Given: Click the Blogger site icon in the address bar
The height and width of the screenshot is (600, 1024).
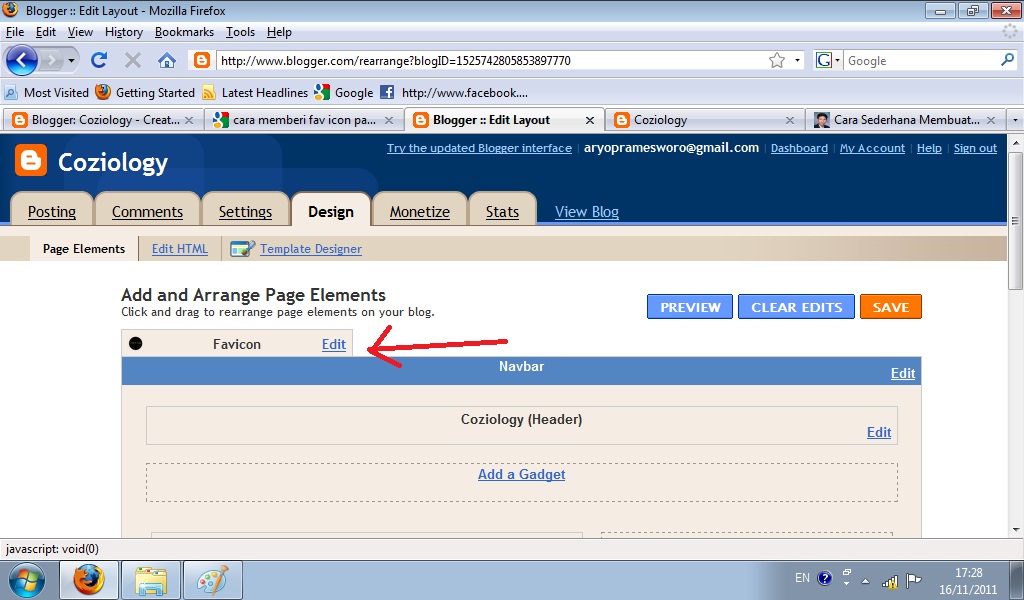Looking at the screenshot, I should pyautogui.click(x=202, y=60).
